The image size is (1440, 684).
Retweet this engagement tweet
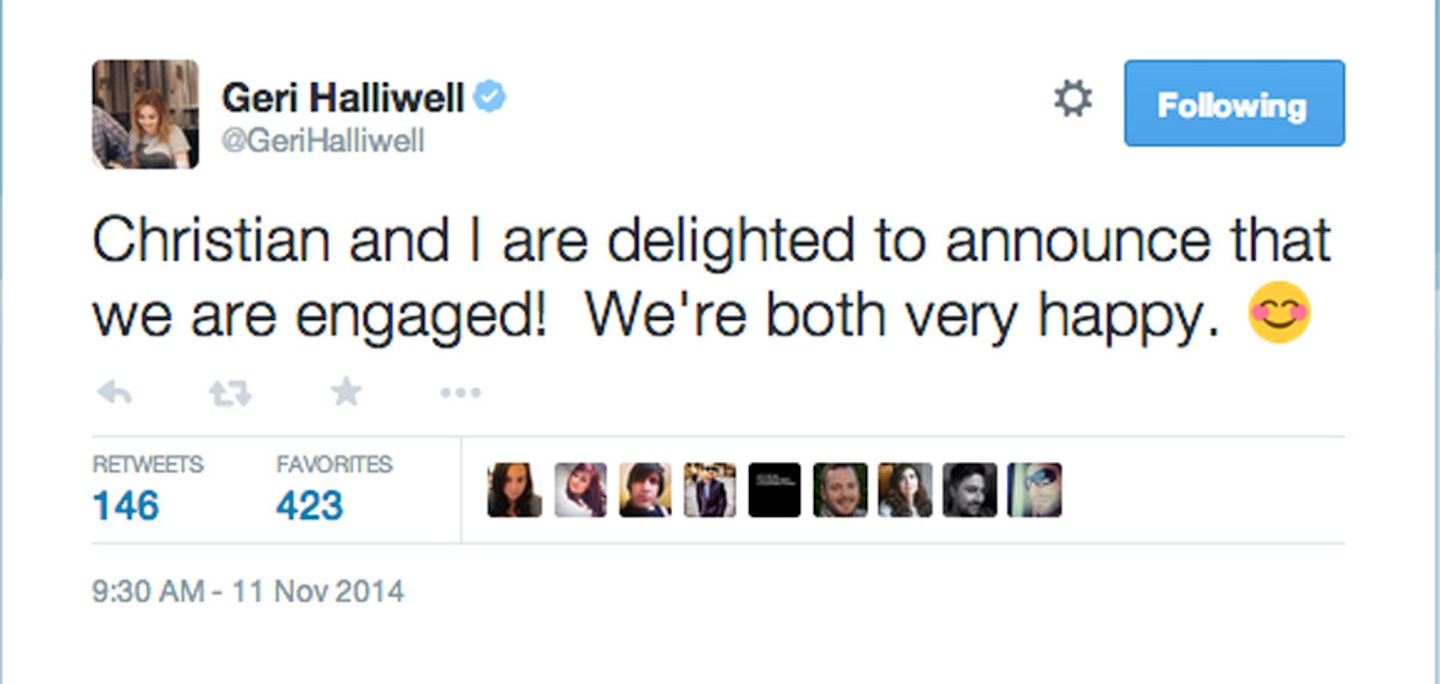(x=230, y=394)
